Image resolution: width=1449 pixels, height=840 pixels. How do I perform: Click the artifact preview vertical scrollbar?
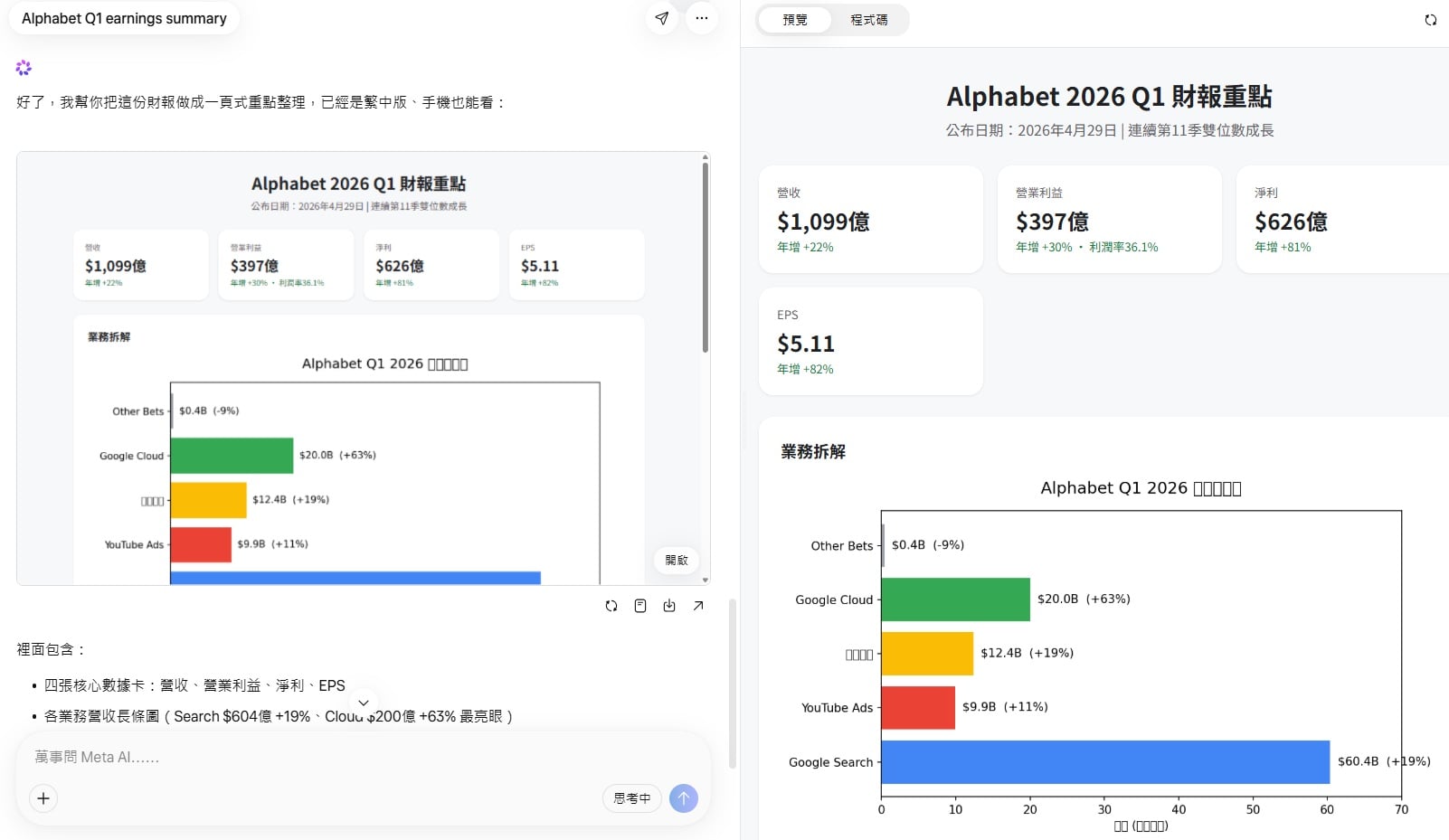tap(706, 258)
